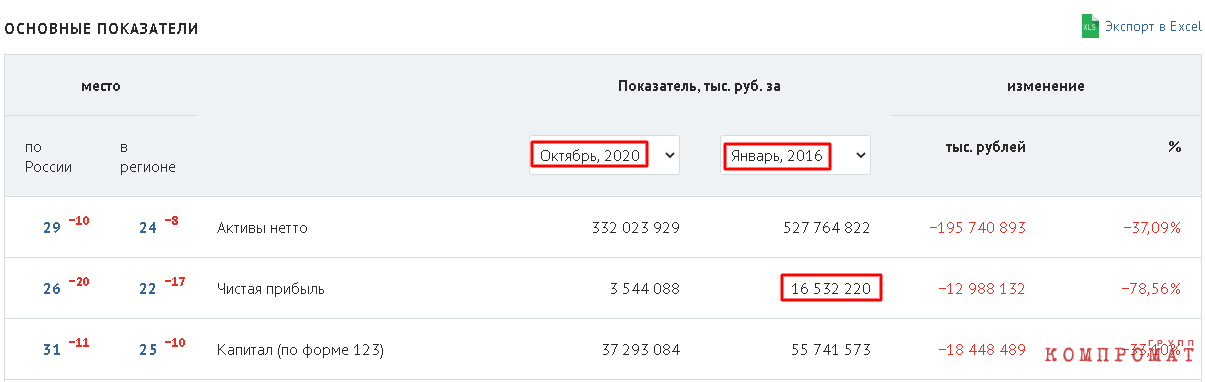Click the highlighted value 16 532 220
Screen dimensions: 1205x382
pos(831,289)
